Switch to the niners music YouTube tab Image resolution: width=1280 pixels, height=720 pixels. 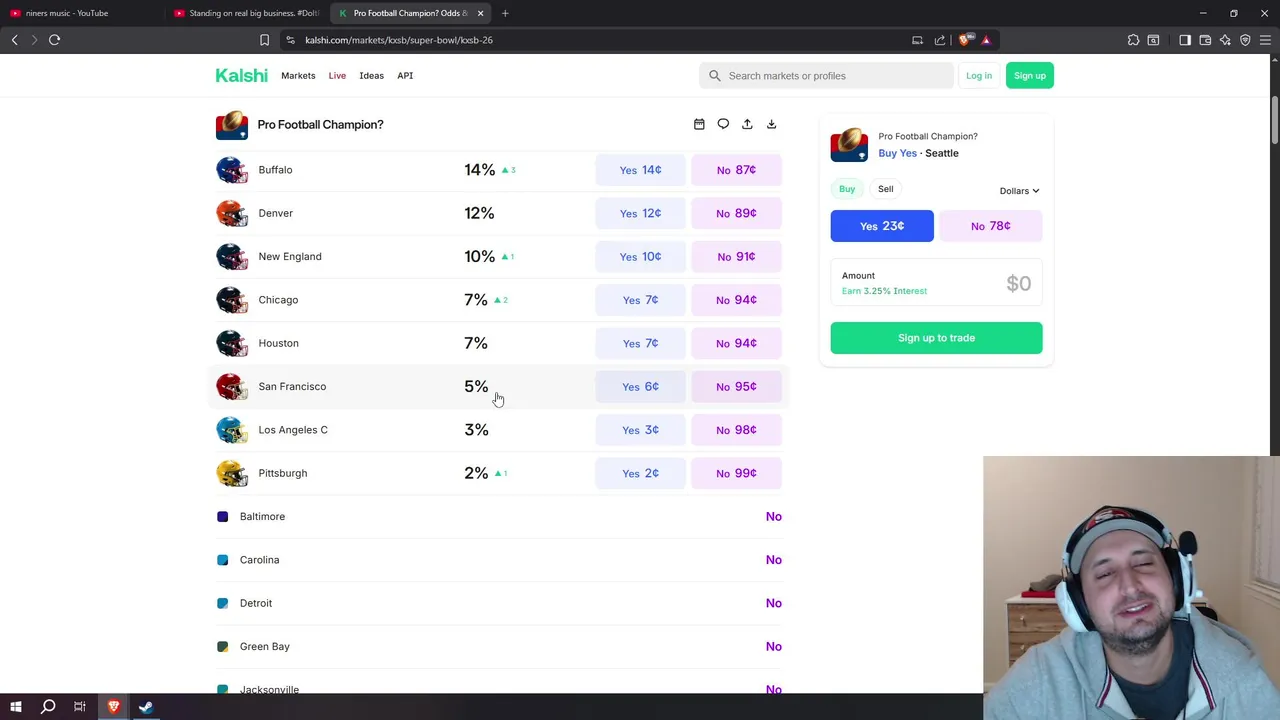80,13
